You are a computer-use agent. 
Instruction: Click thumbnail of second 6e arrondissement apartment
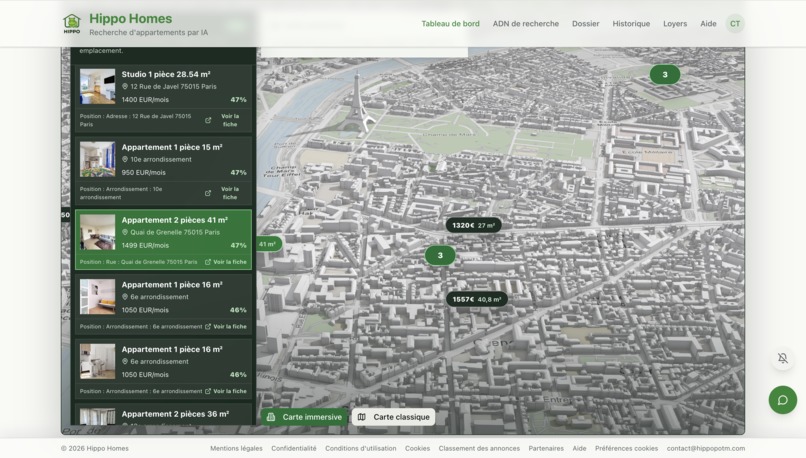[98, 362]
